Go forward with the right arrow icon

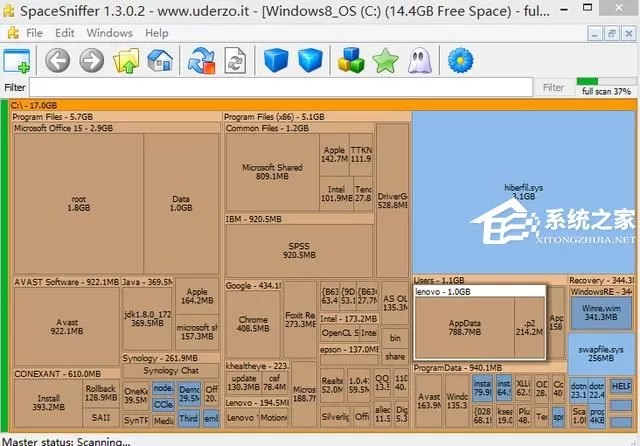[91, 61]
